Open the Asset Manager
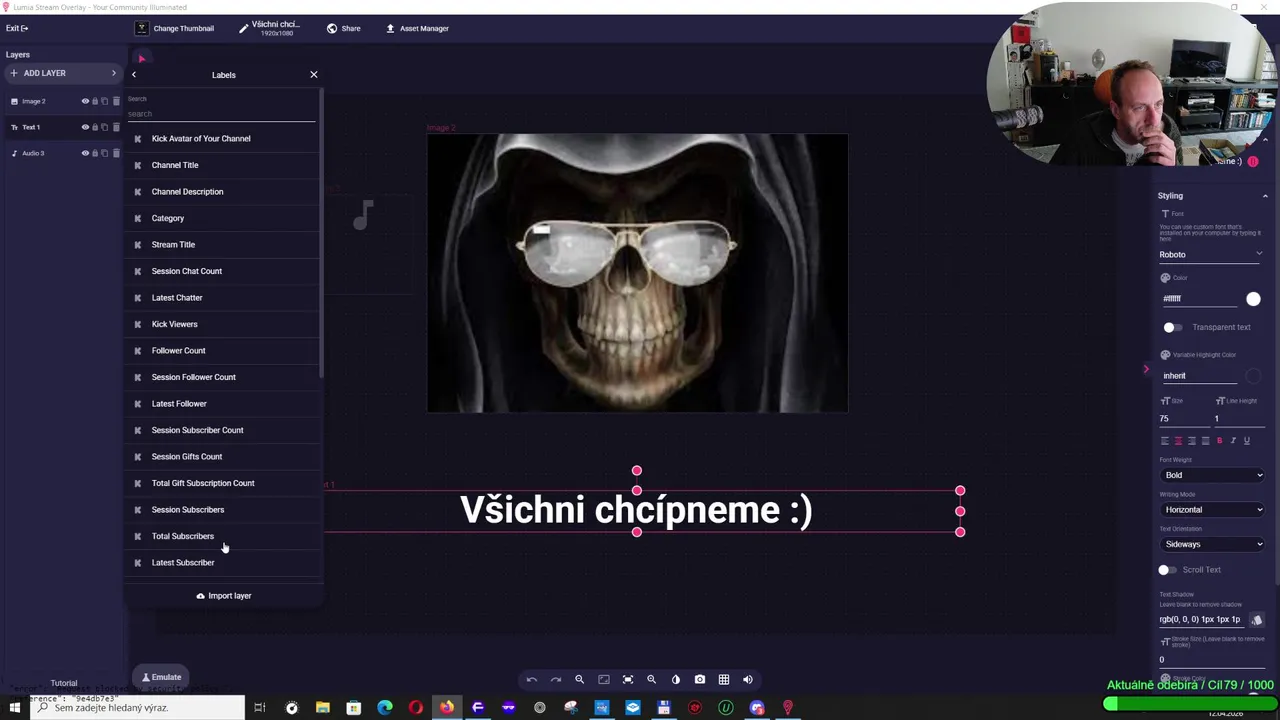Image resolution: width=1280 pixels, height=720 pixels. pyautogui.click(x=417, y=28)
